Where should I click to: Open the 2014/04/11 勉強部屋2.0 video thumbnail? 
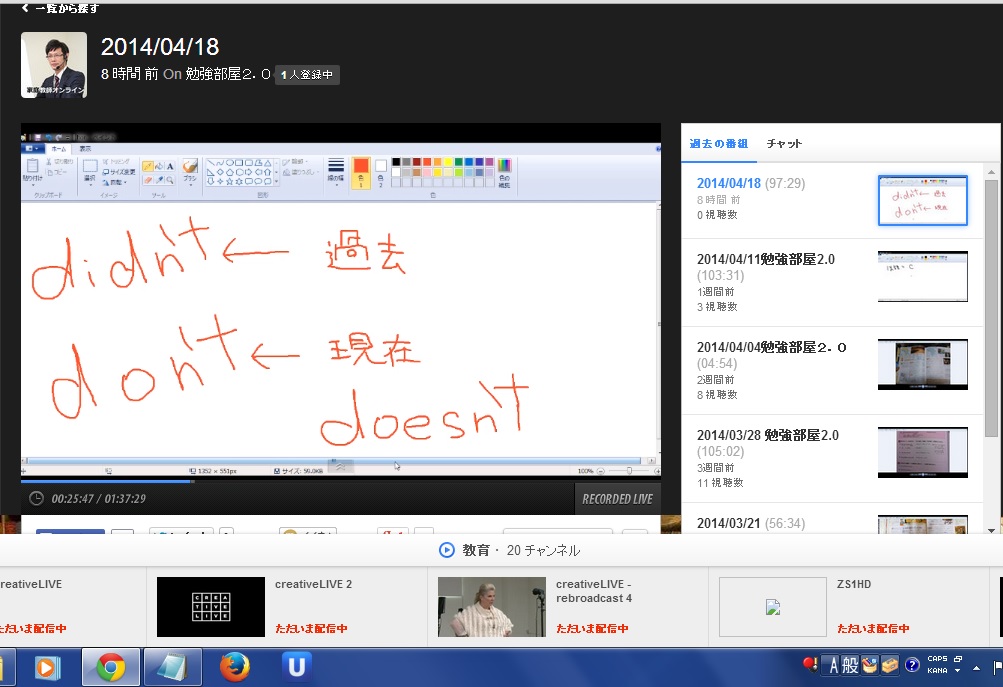[x=922, y=276]
